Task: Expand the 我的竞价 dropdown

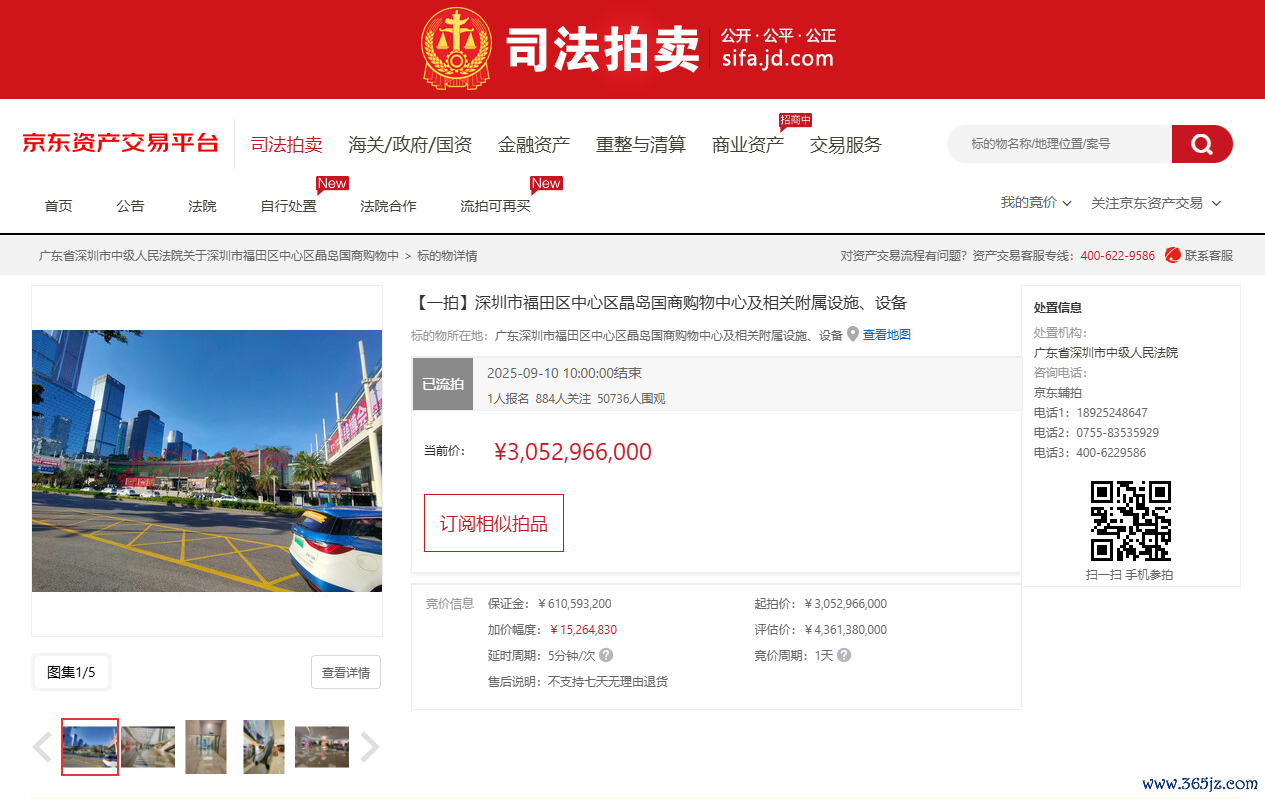Action: [x=1036, y=203]
